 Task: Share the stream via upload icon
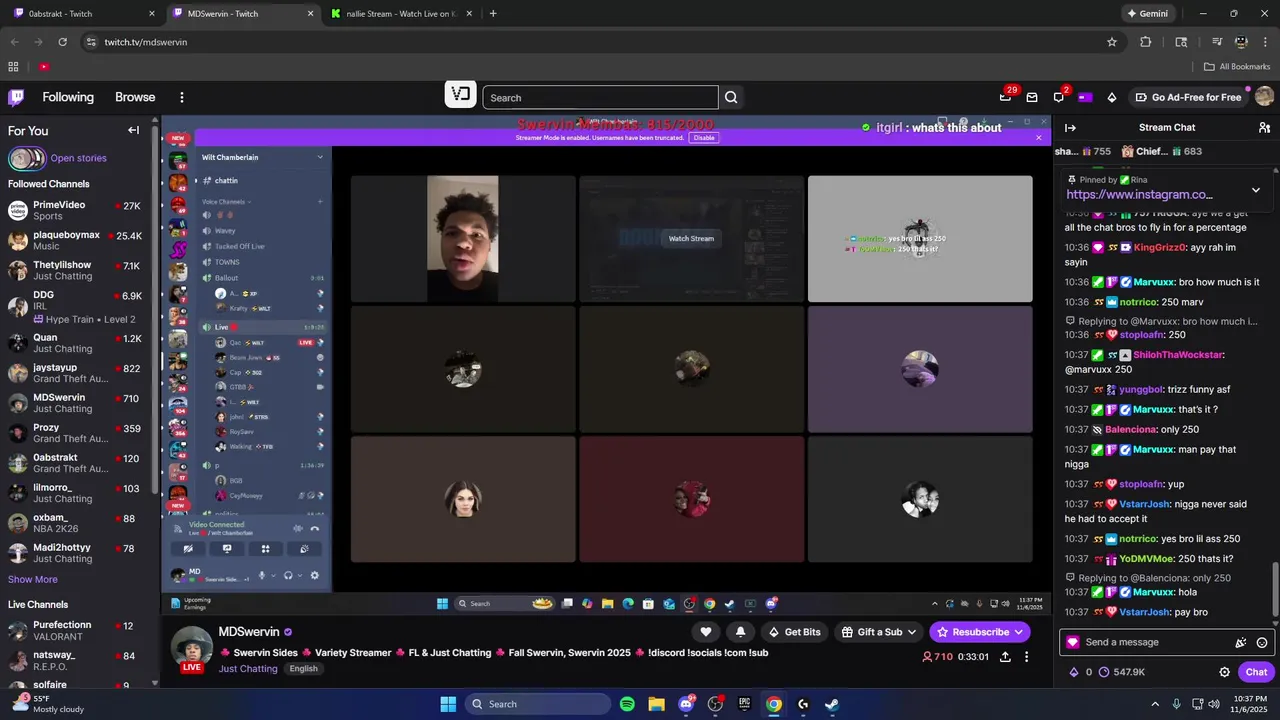(x=1005, y=657)
